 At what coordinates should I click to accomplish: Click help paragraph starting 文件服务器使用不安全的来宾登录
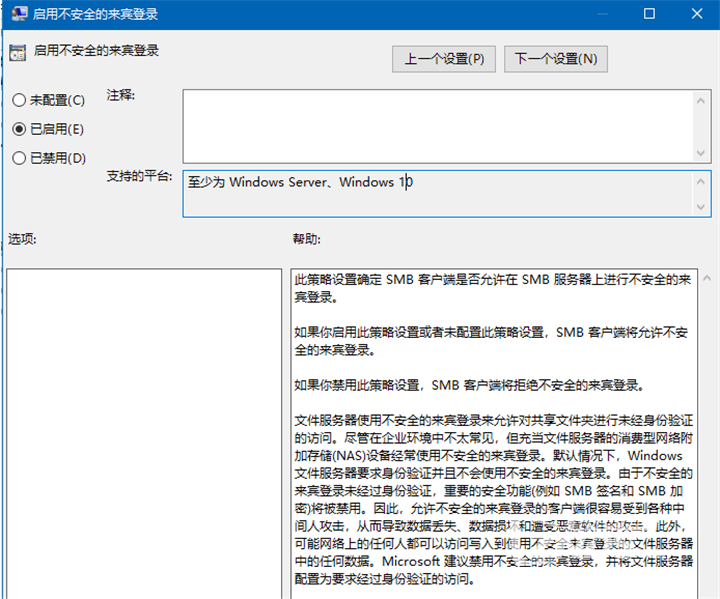click(494, 499)
